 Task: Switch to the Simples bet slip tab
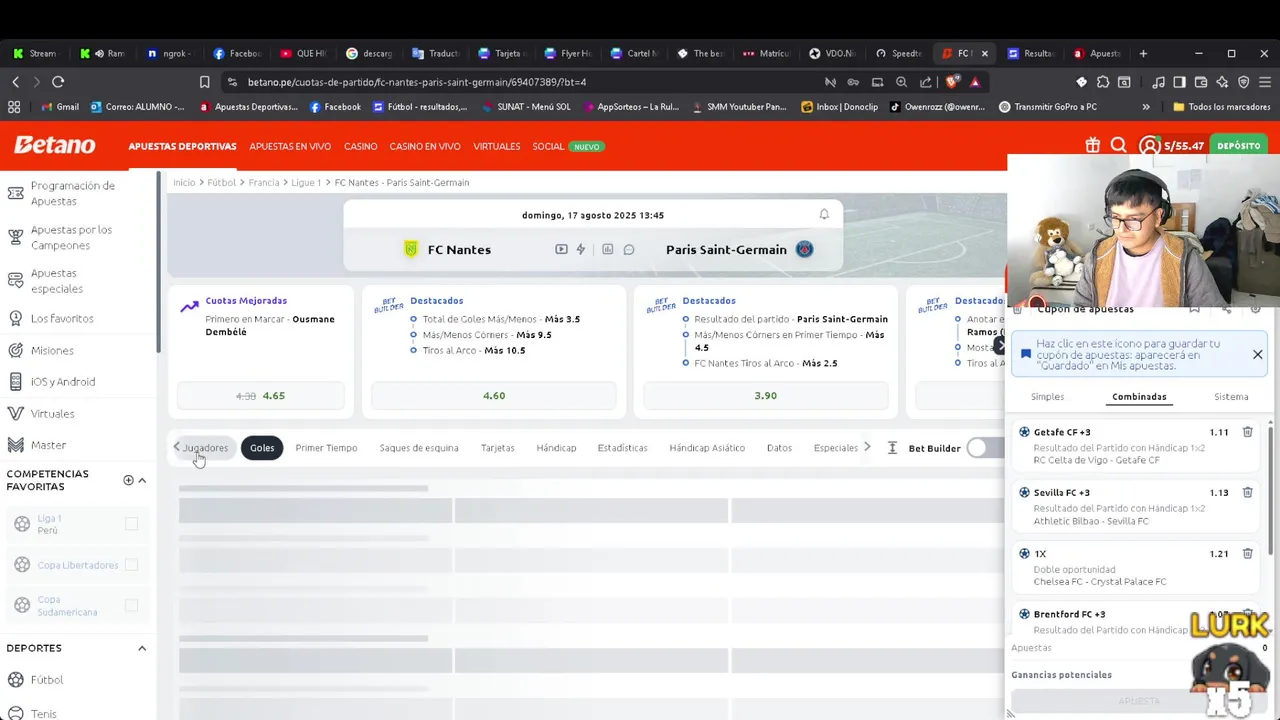[x=1048, y=397]
